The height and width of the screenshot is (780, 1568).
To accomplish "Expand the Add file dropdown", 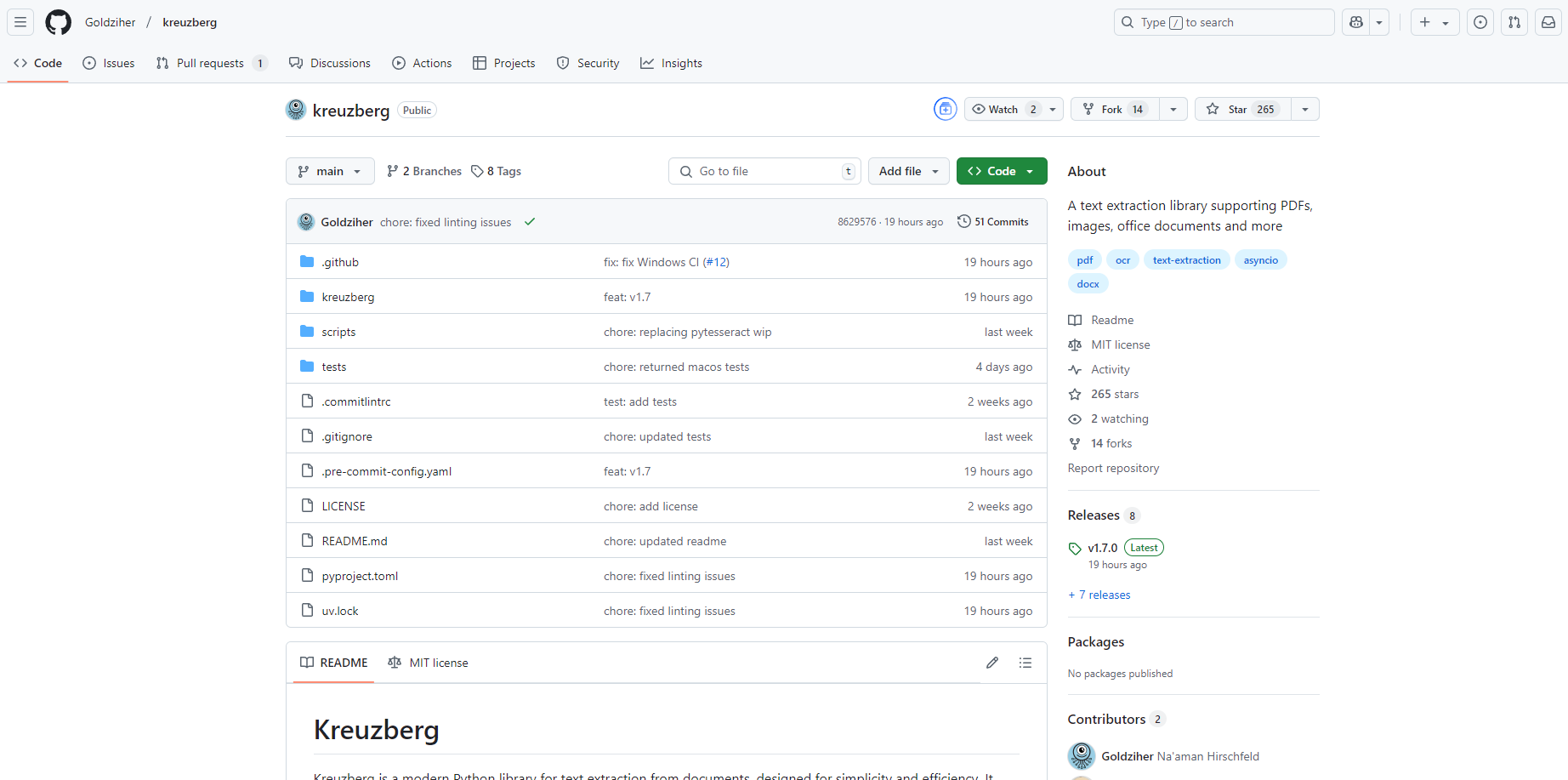I will [908, 171].
